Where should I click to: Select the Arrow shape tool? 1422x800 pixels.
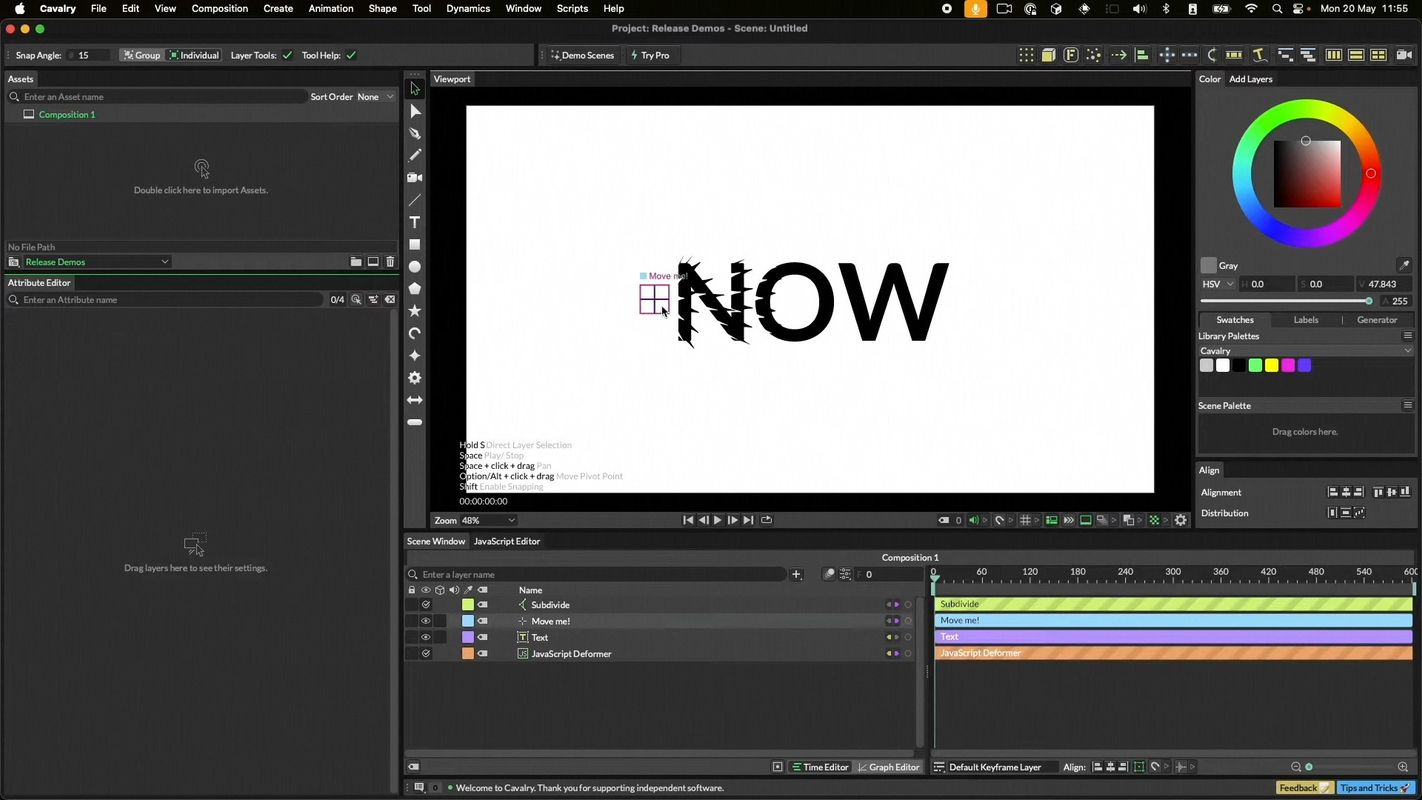coord(415,400)
